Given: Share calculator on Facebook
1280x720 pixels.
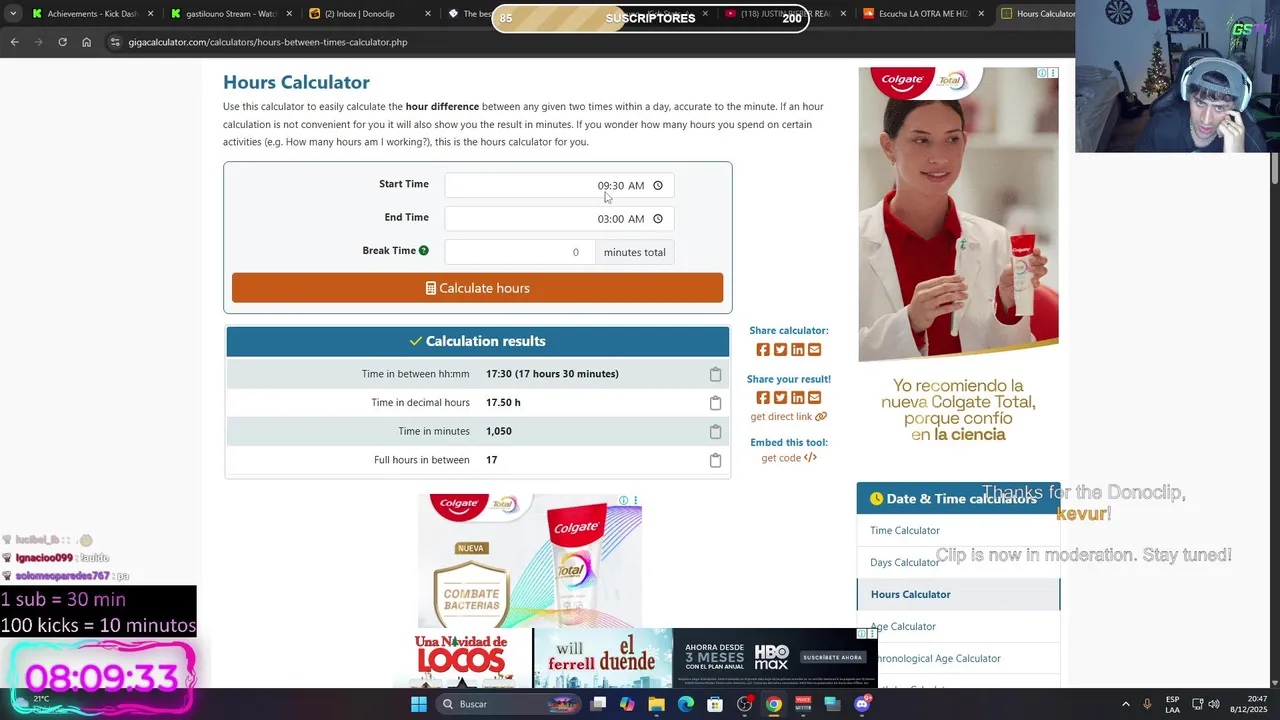Looking at the screenshot, I should tap(763, 349).
